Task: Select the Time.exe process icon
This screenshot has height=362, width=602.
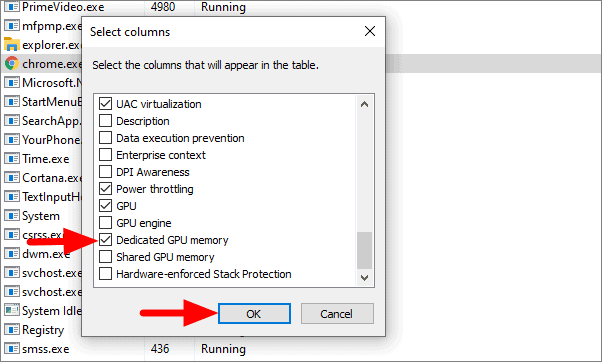Action: click(12, 159)
